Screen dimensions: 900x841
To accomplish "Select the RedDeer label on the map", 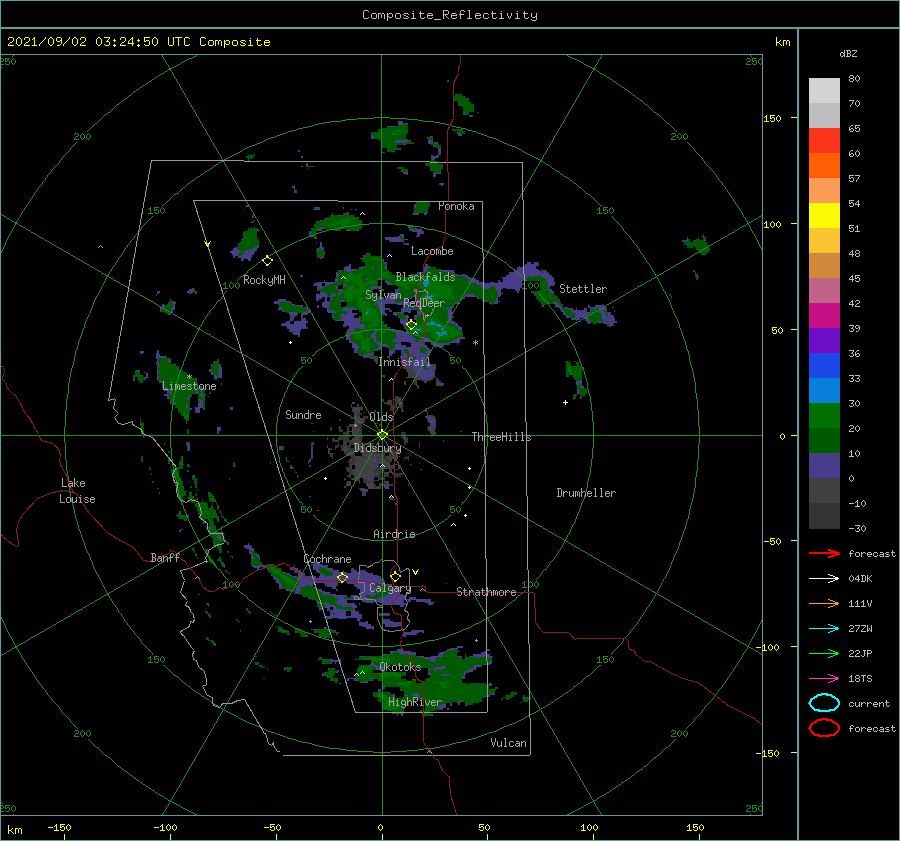I will 424,303.
